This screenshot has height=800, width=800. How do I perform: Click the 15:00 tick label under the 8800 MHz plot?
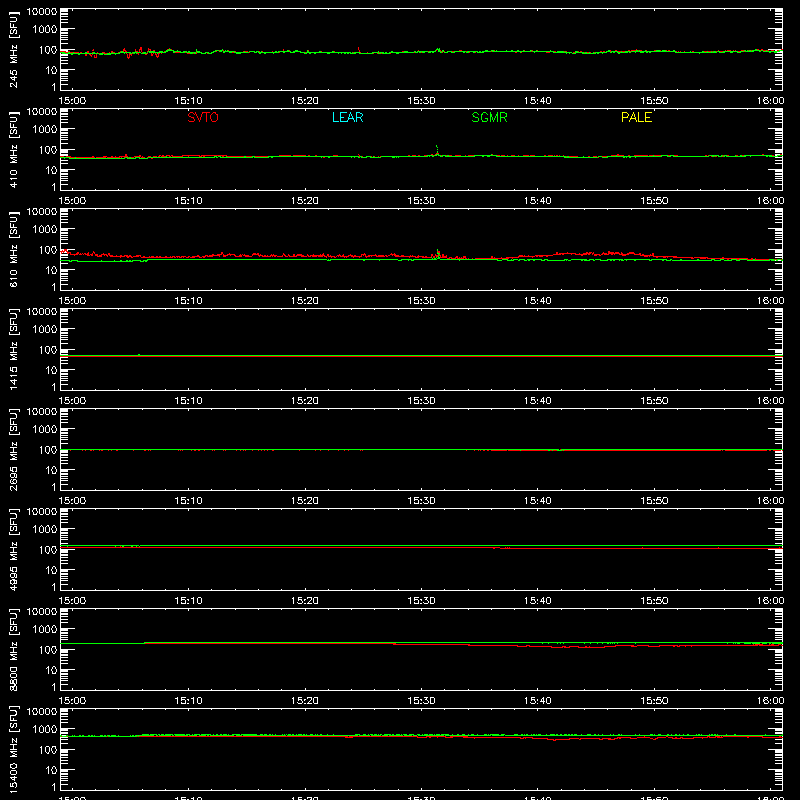click(x=72, y=701)
